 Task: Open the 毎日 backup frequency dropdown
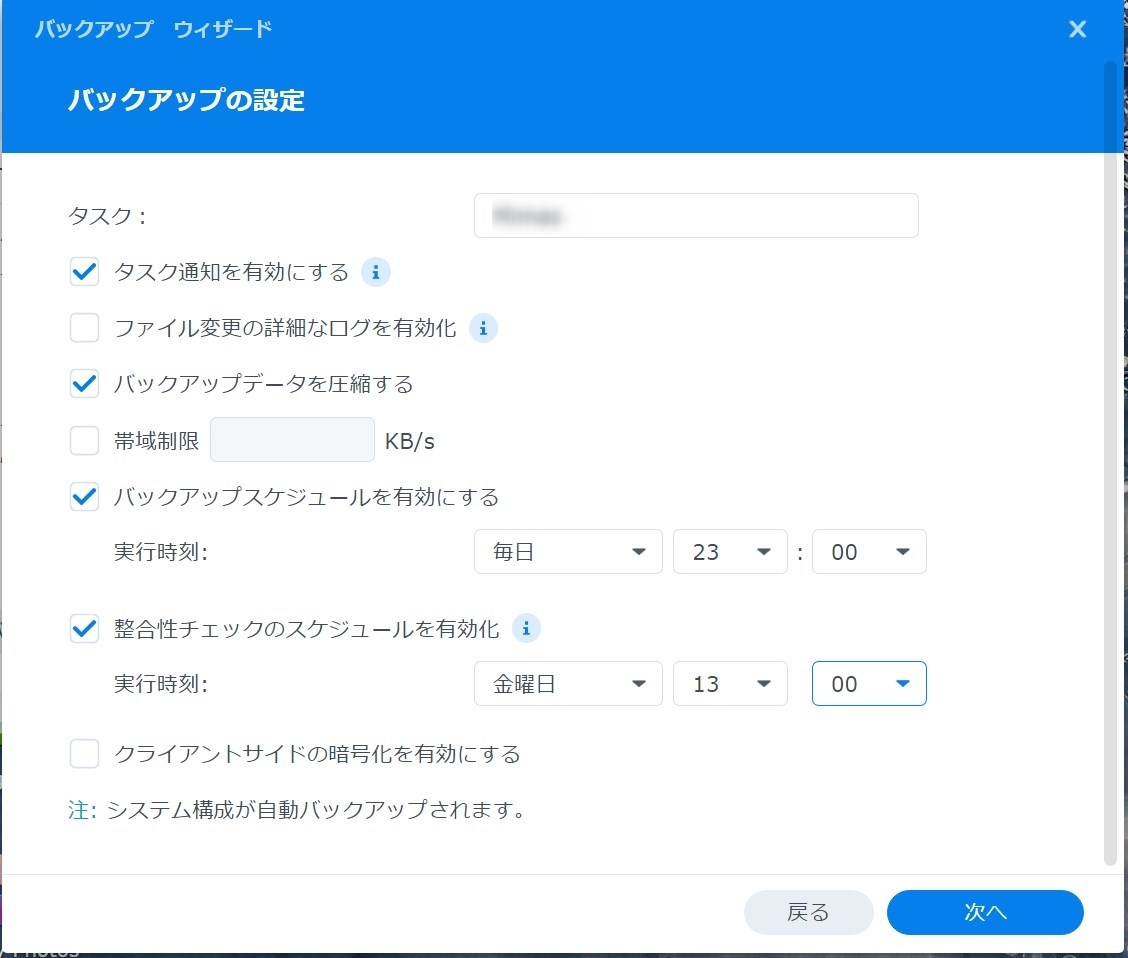[x=568, y=552]
